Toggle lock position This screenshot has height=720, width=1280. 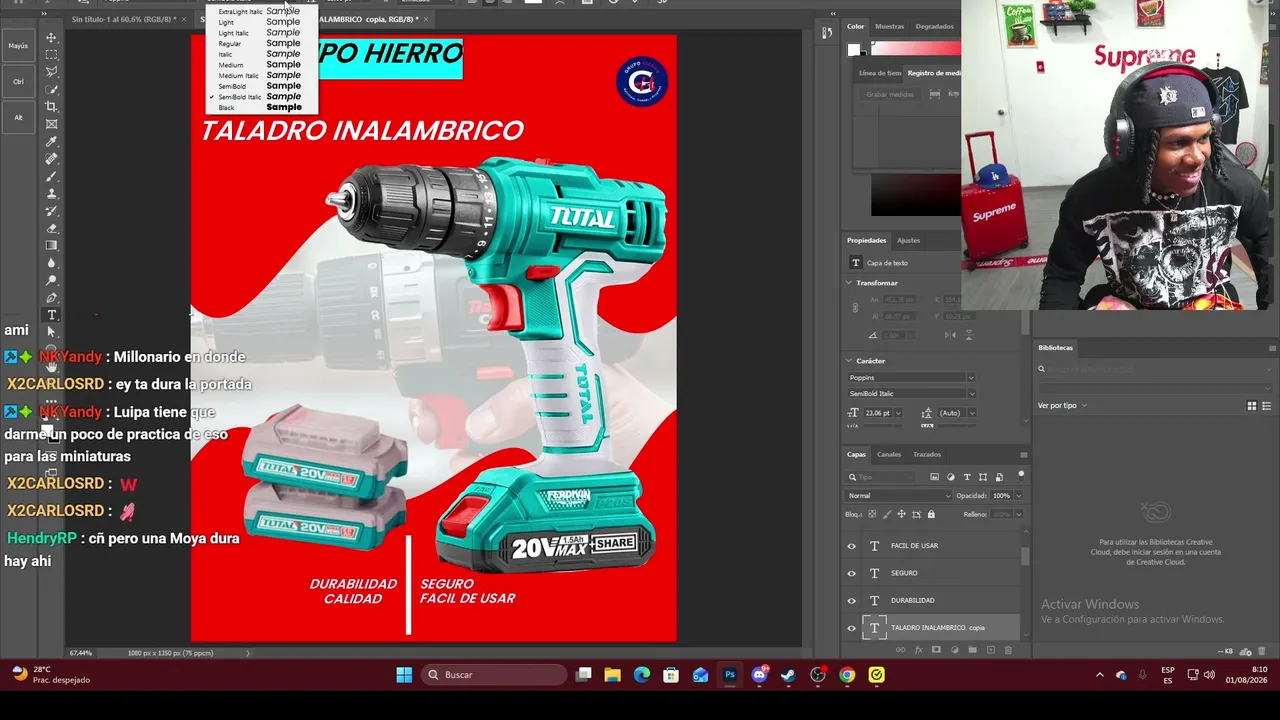pos(901,514)
